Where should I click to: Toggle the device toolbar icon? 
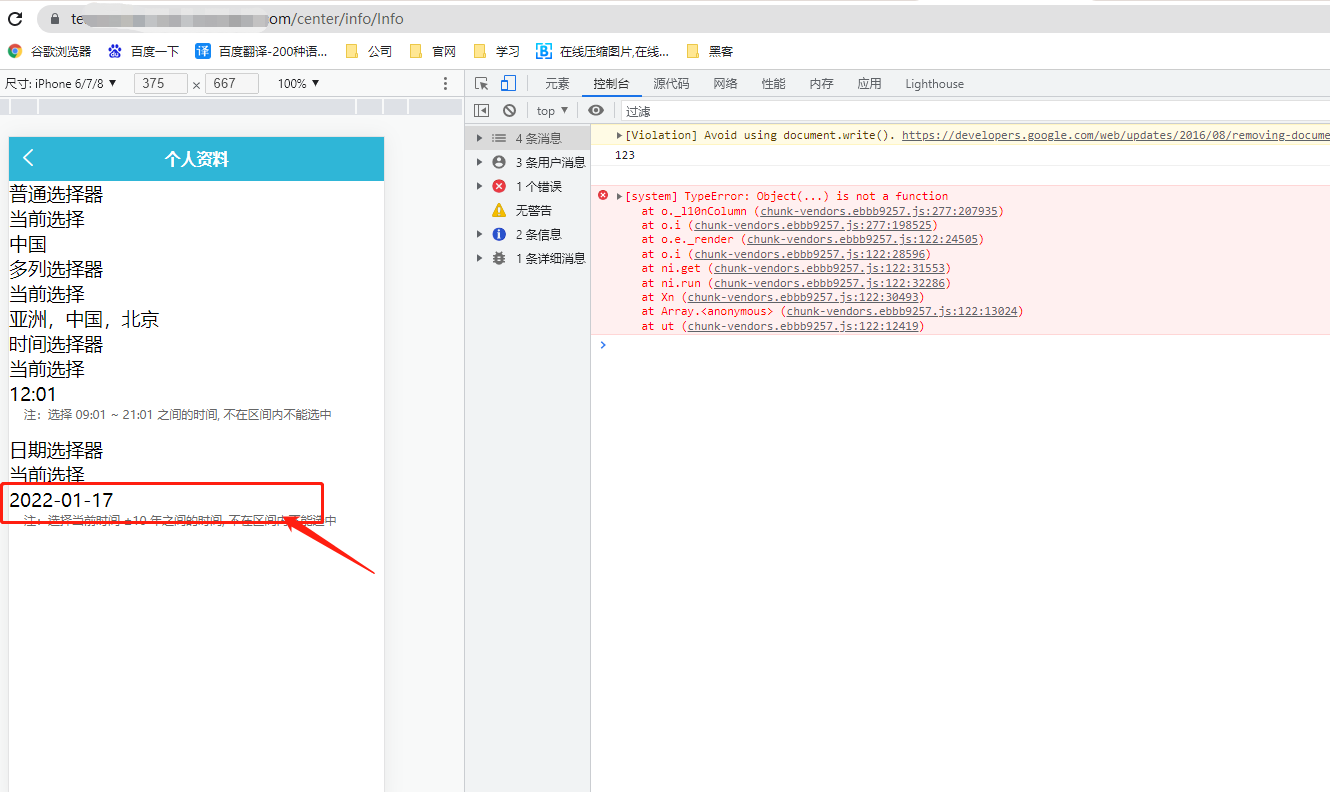(x=508, y=84)
